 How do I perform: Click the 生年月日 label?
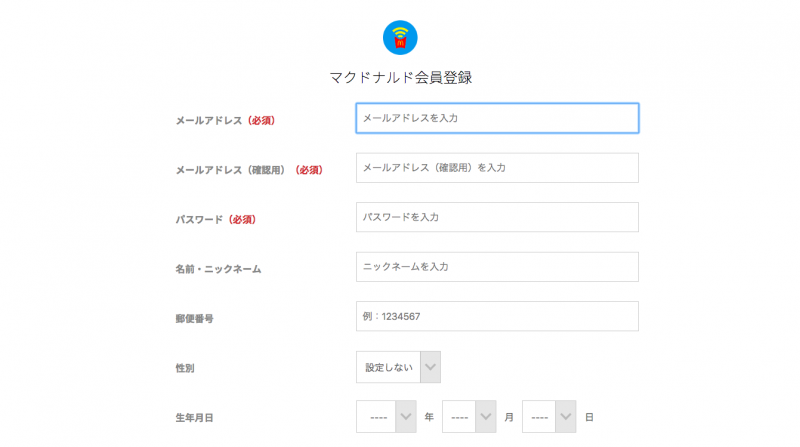point(194,417)
